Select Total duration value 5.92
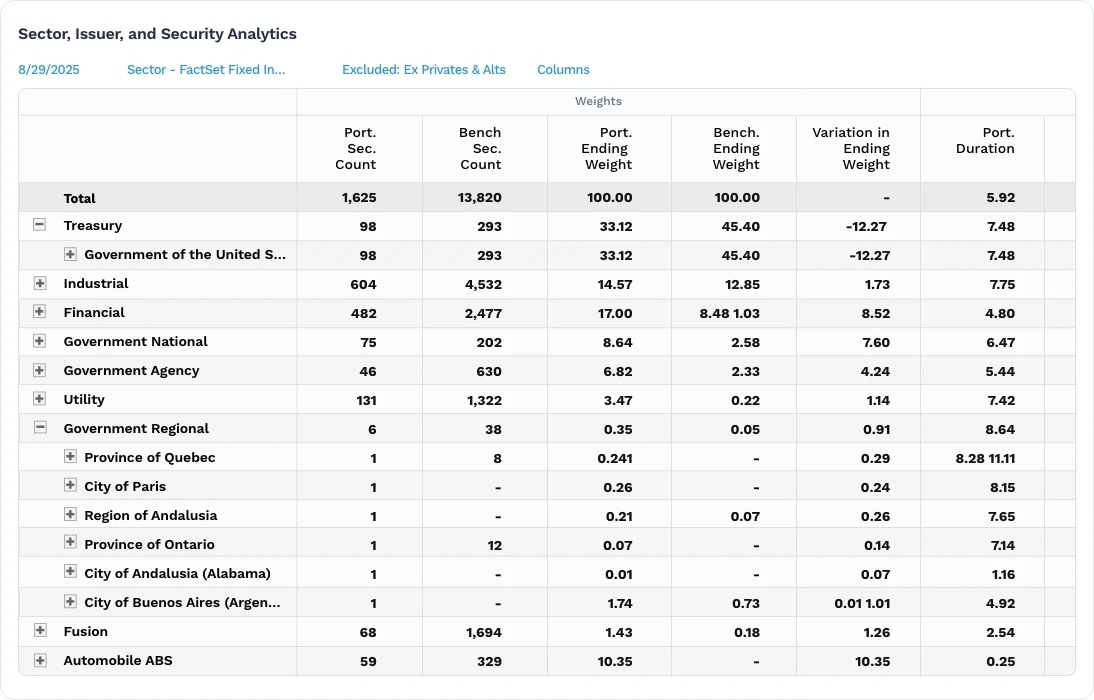Viewport: 1094px width, 700px height. point(1001,198)
